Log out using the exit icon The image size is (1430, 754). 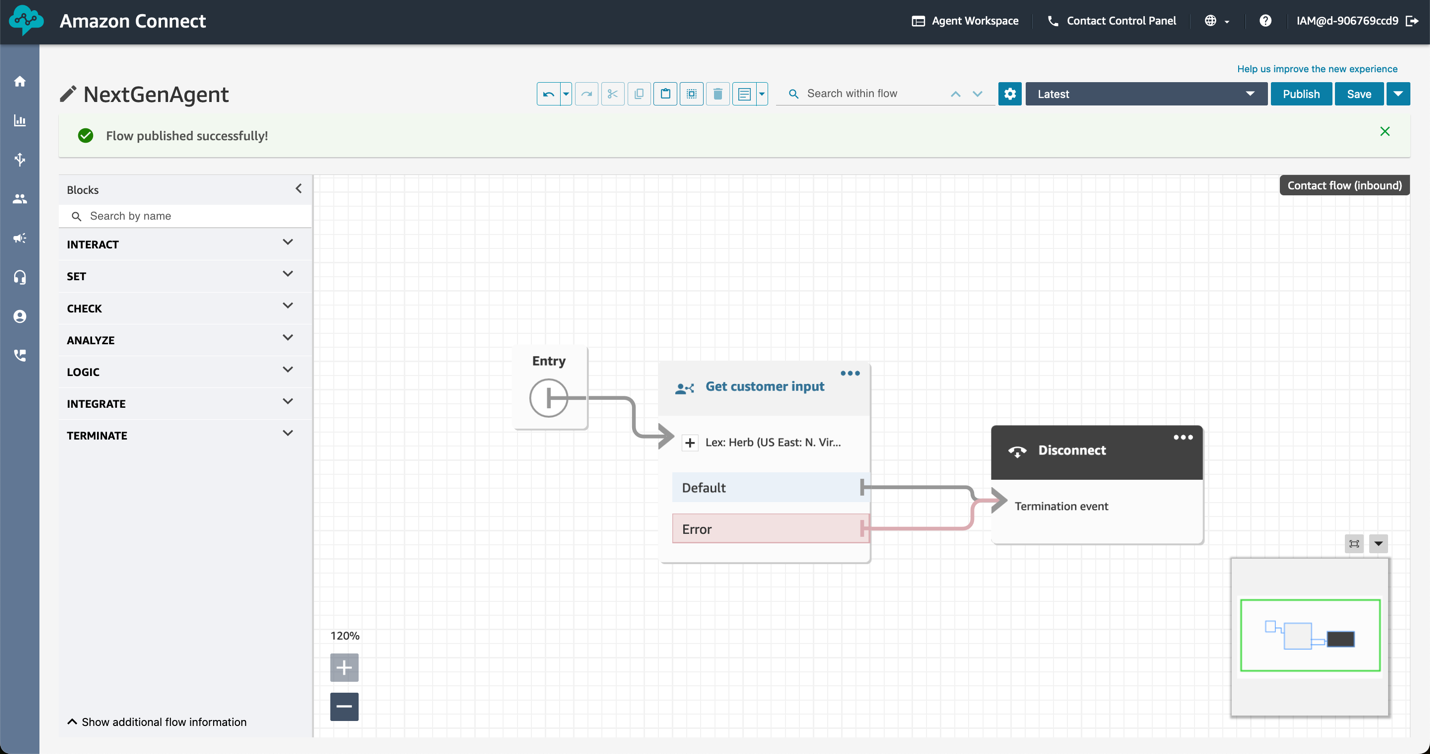(x=1412, y=21)
